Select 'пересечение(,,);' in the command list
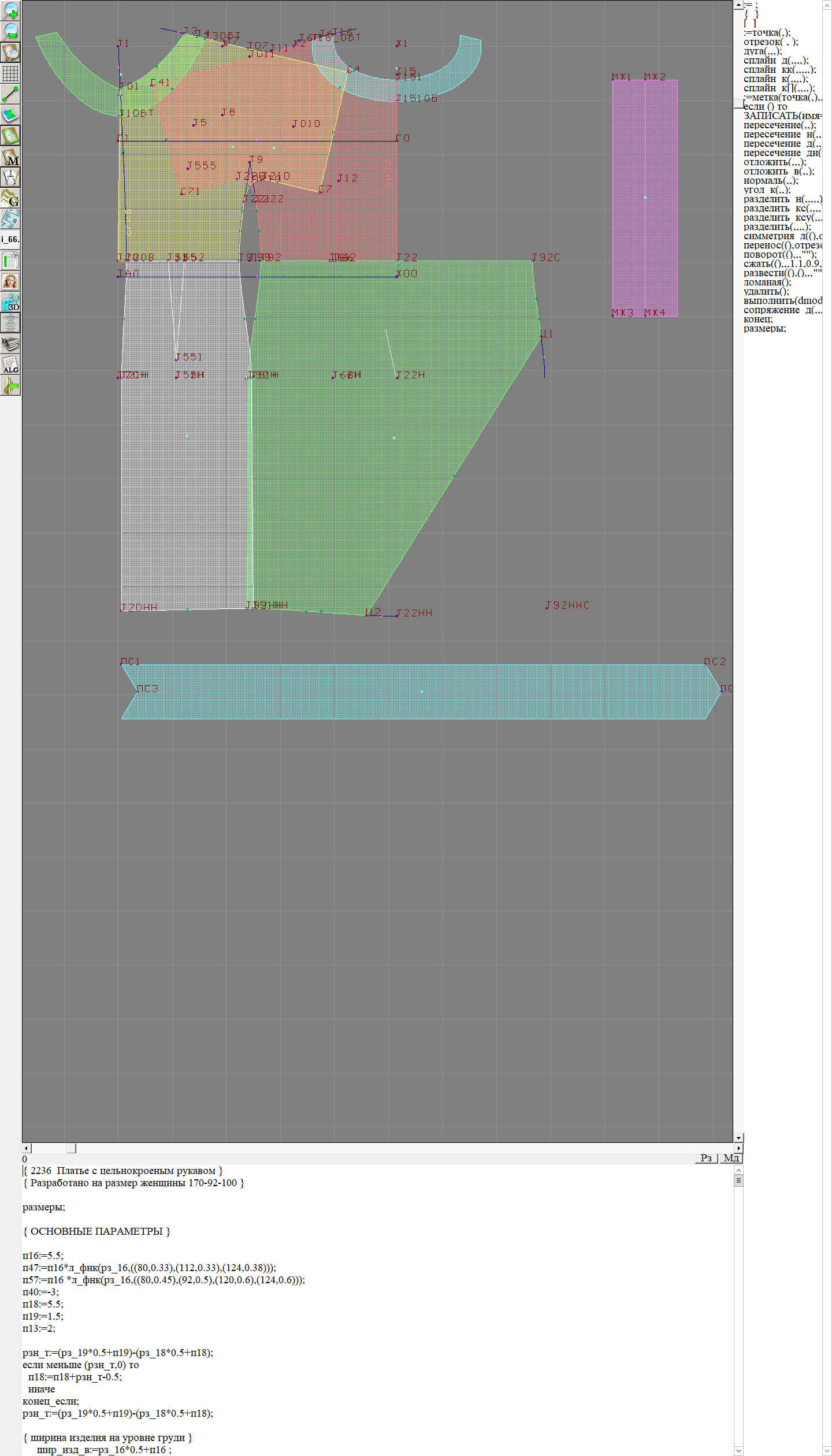 (779, 125)
